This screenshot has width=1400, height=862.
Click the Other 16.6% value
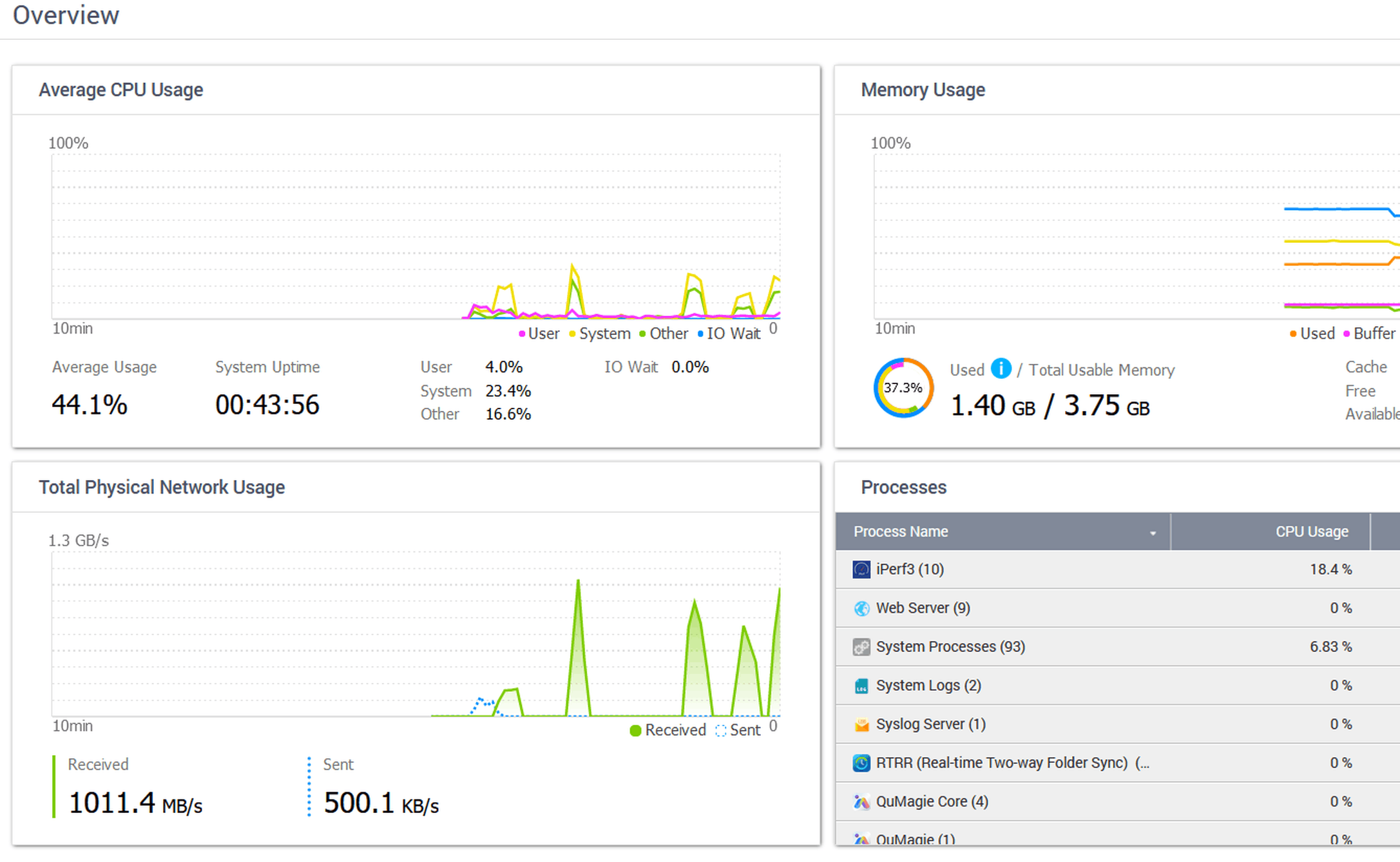tap(508, 414)
